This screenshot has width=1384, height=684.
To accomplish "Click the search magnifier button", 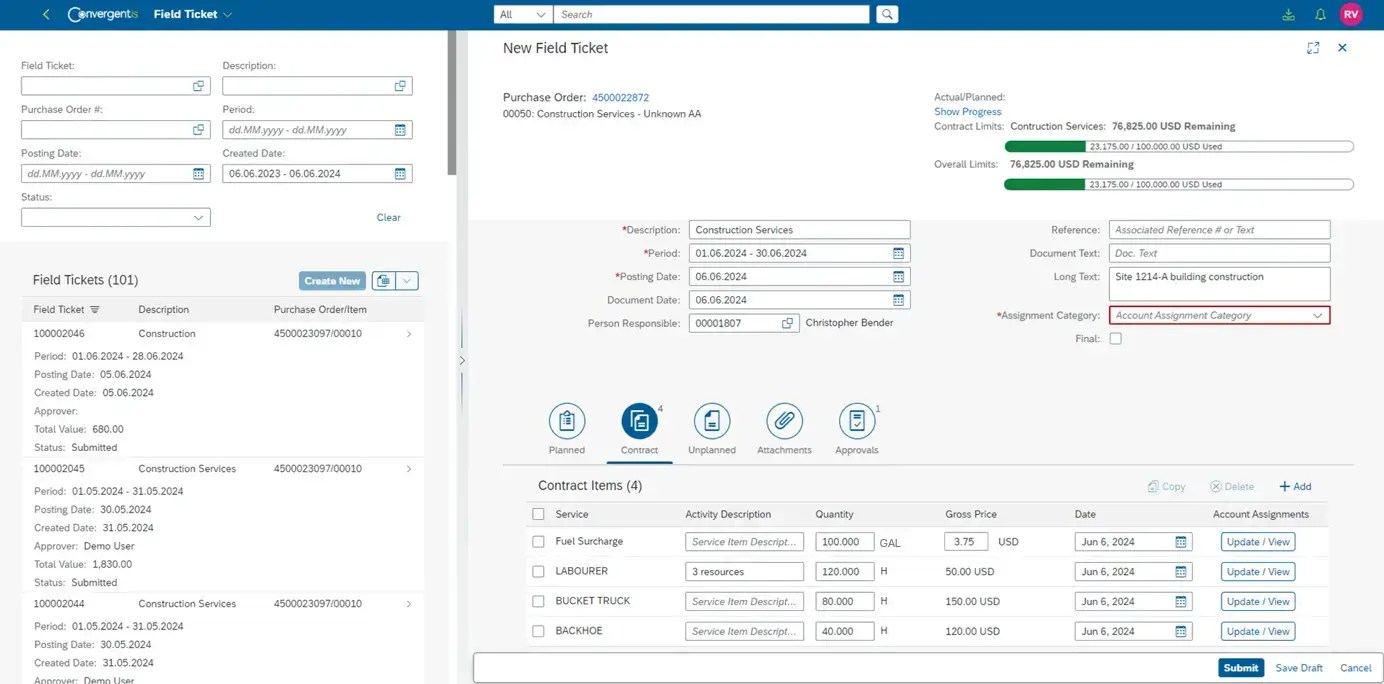I will coord(886,14).
